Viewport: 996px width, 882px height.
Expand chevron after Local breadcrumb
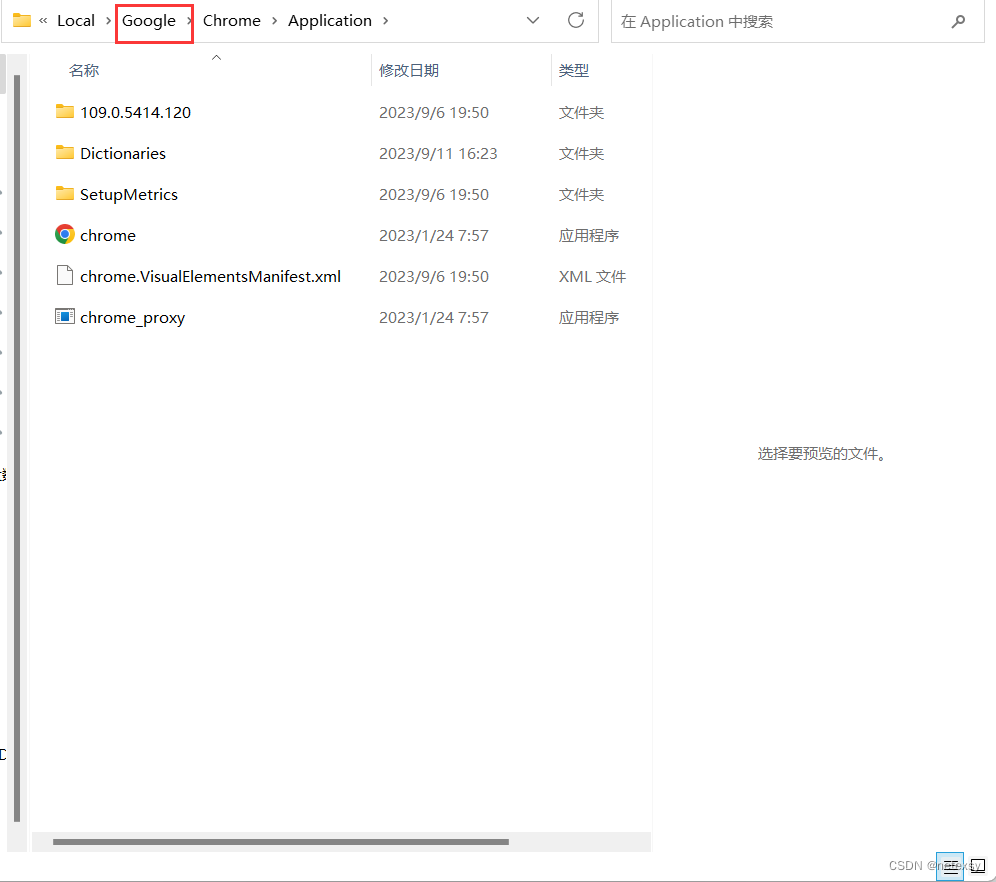[109, 21]
